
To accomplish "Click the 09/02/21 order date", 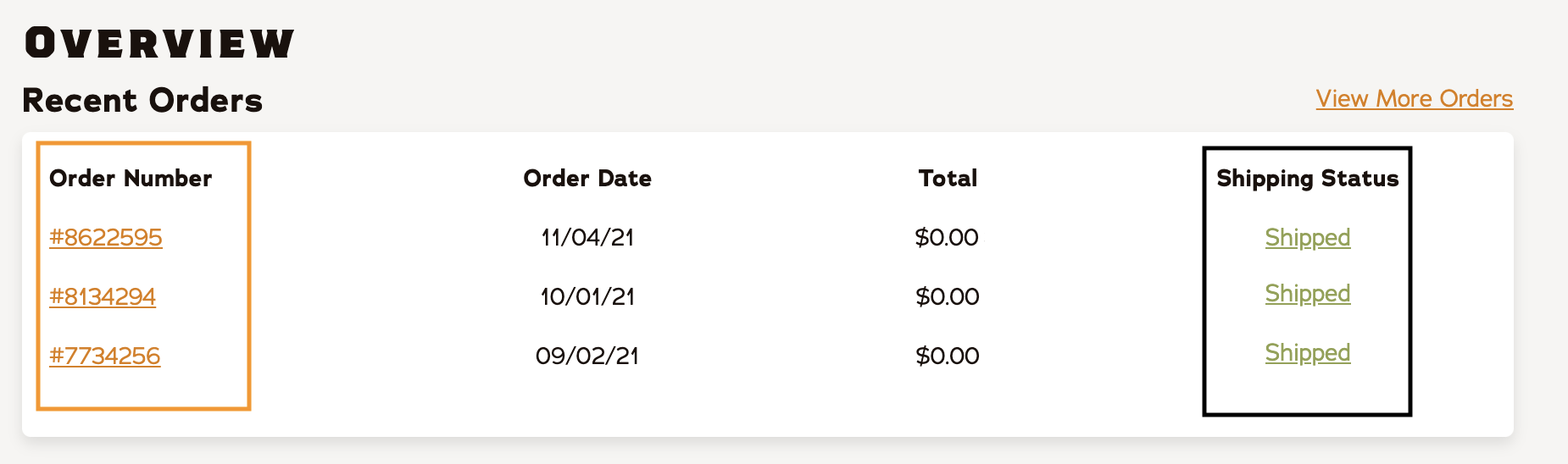I will pos(587,356).
